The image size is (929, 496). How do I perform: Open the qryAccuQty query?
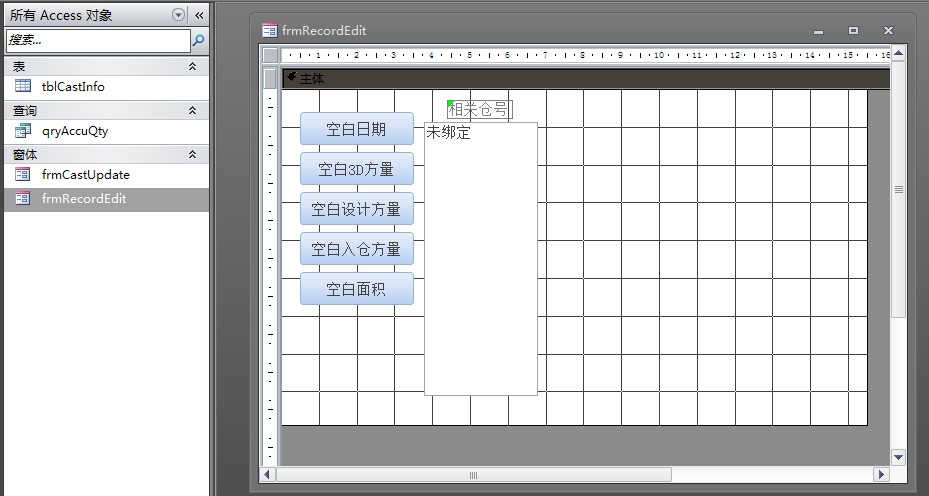pyautogui.click(x=74, y=131)
